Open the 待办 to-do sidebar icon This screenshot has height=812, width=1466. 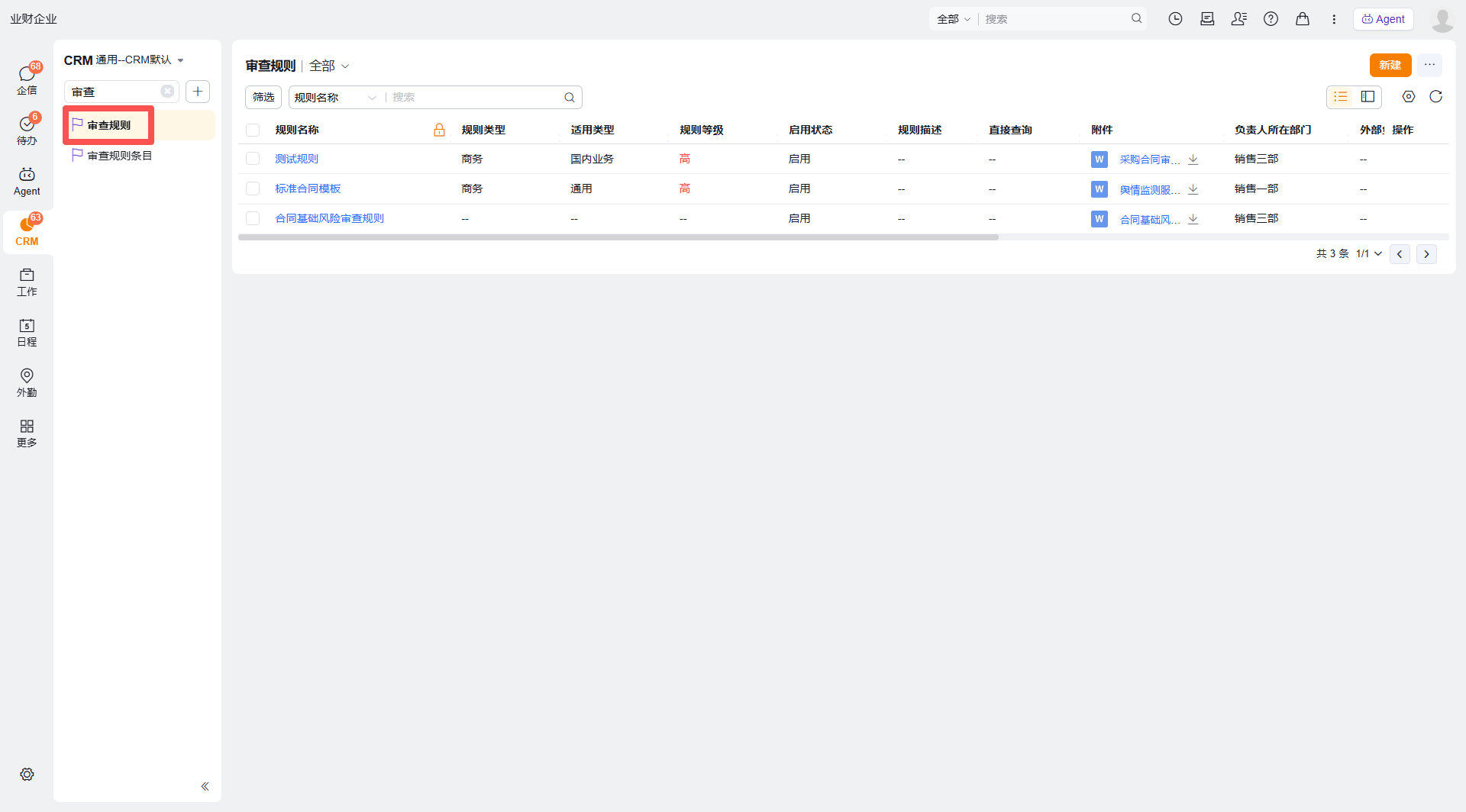[27, 130]
